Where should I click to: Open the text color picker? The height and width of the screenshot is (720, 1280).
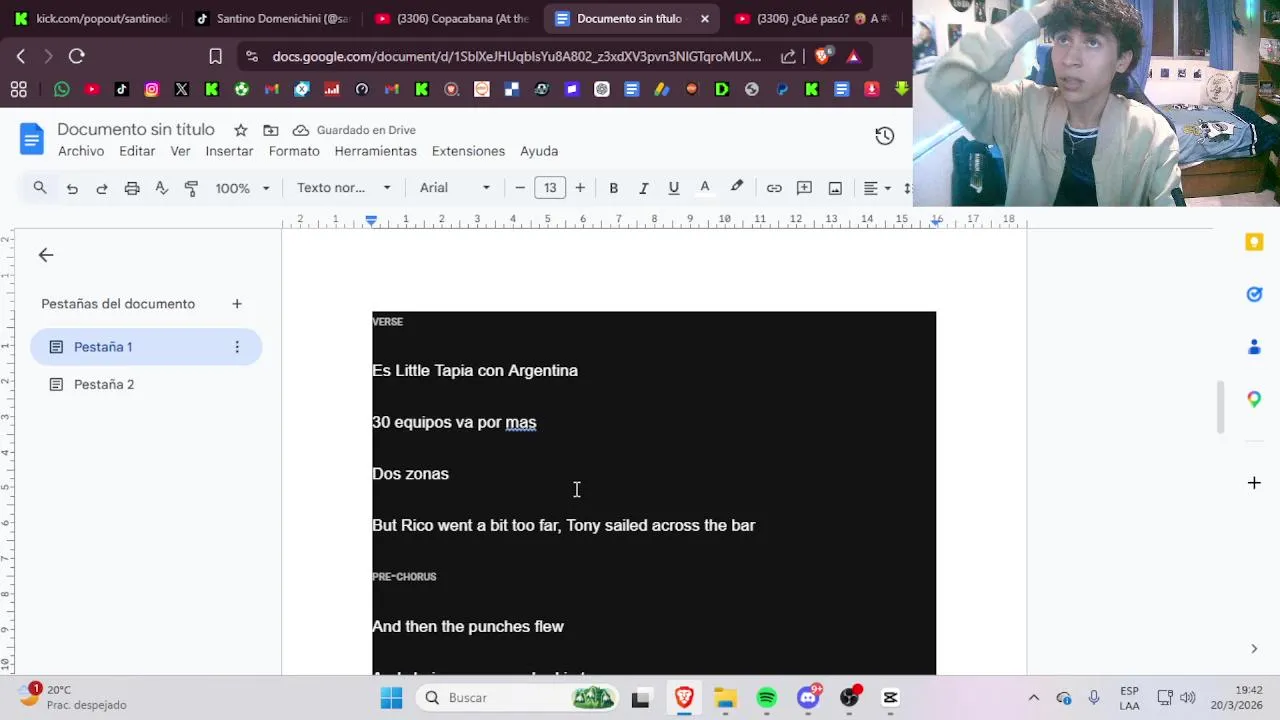tap(704, 188)
